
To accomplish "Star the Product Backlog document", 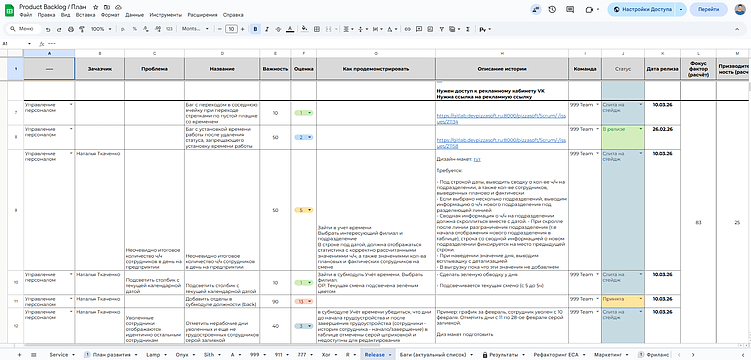I will (96, 8).
